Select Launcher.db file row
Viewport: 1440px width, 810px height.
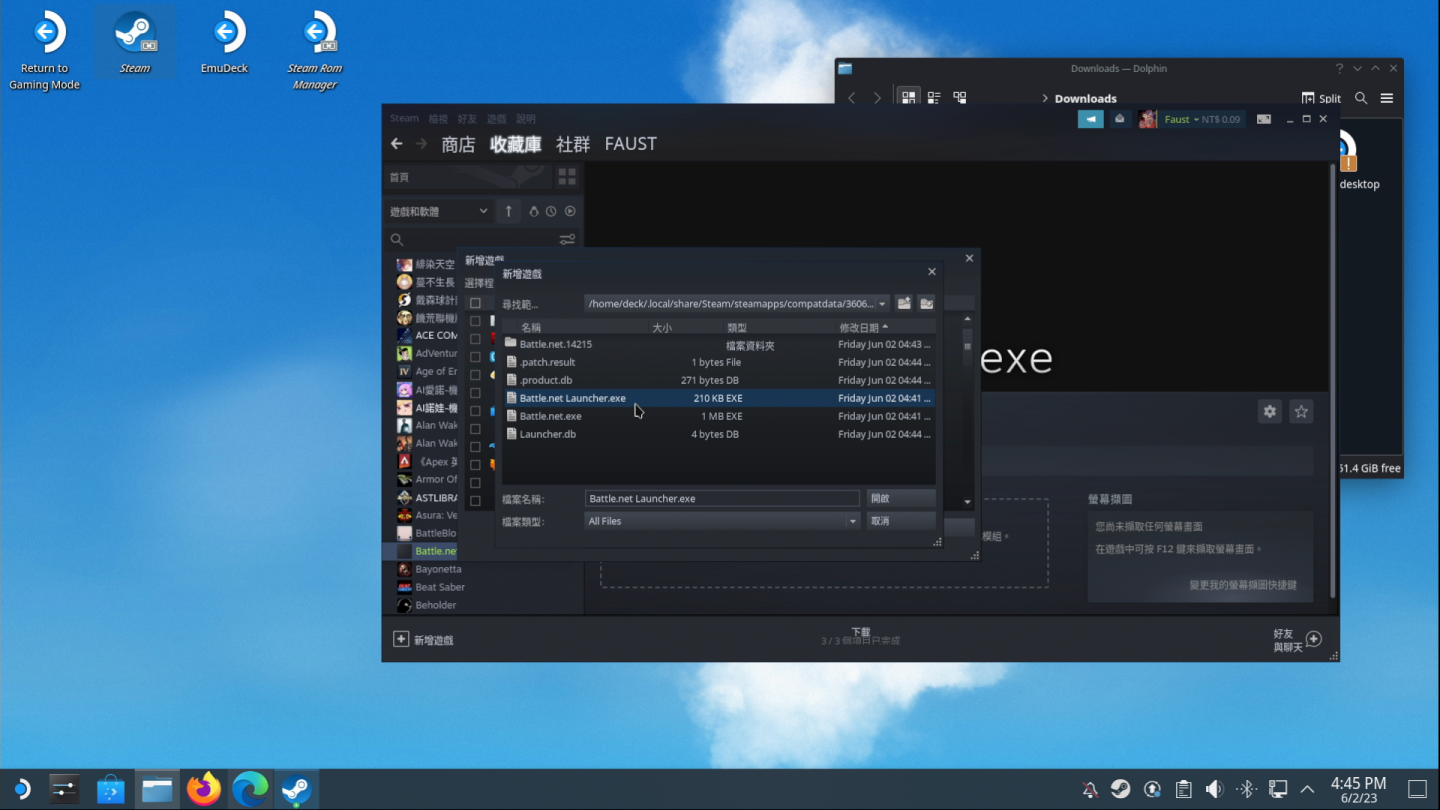pos(718,434)
